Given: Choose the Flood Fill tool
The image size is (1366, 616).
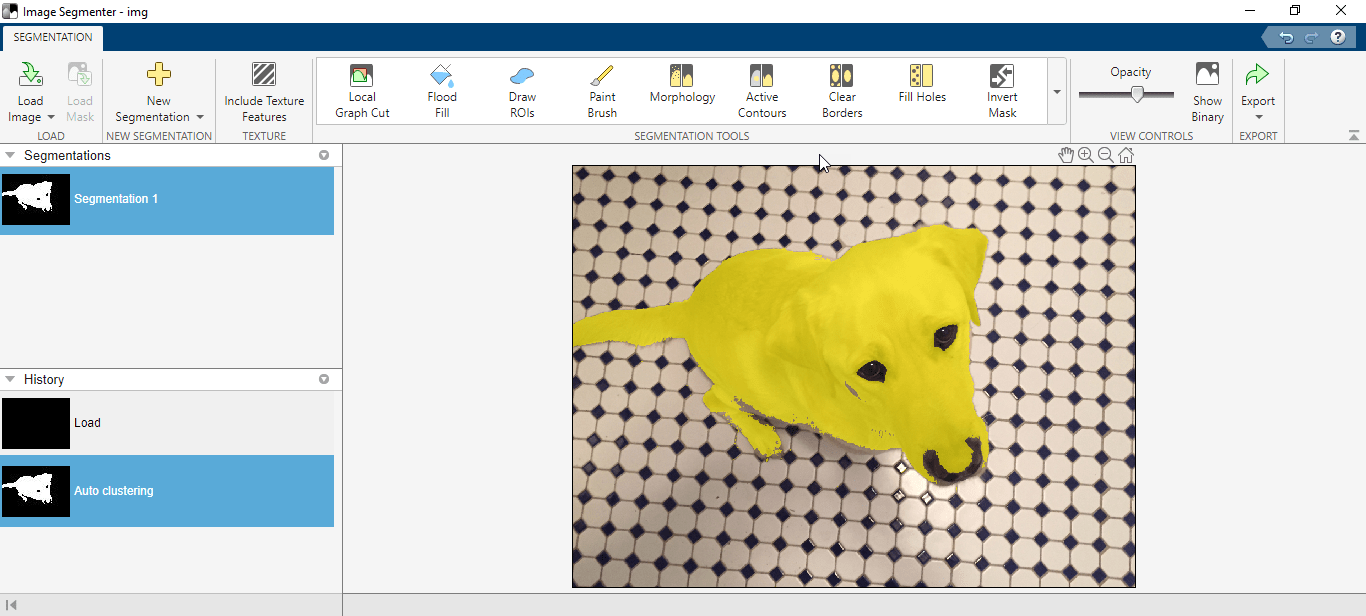Looking at the screenshot, I should click(442, 90).
